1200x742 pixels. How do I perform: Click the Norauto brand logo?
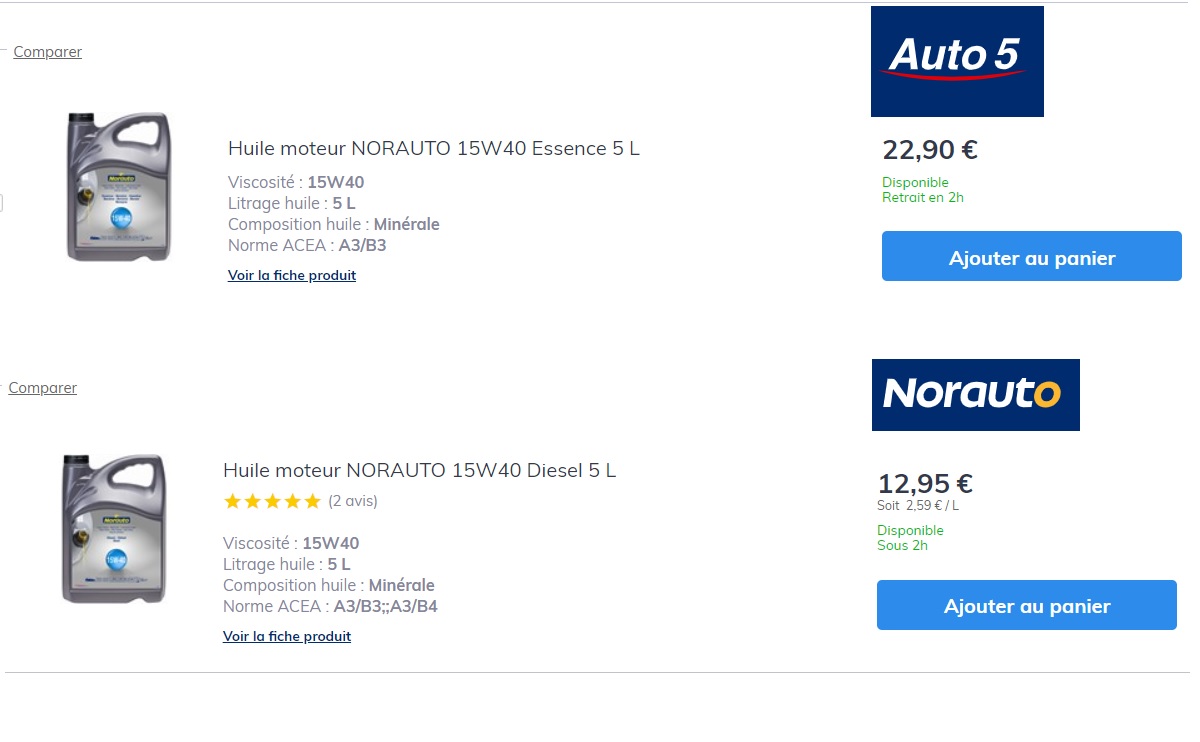tap(975, 395)
